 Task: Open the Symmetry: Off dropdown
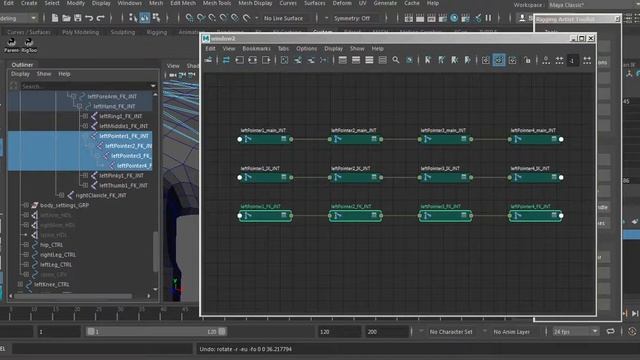[x=352, y=18]
